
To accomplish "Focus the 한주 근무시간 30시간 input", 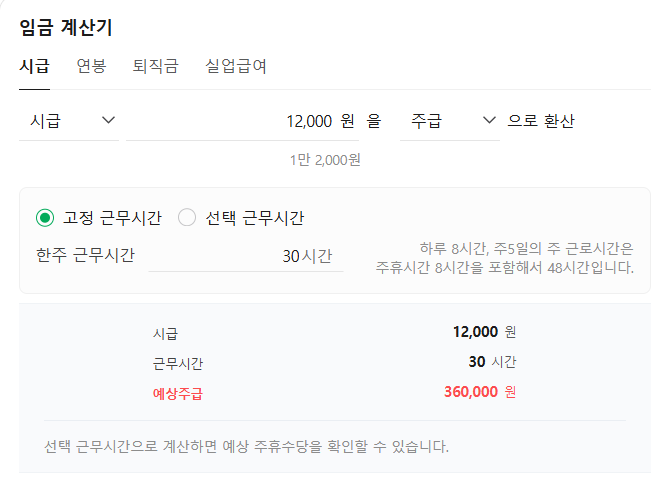I will click(246, 256).
